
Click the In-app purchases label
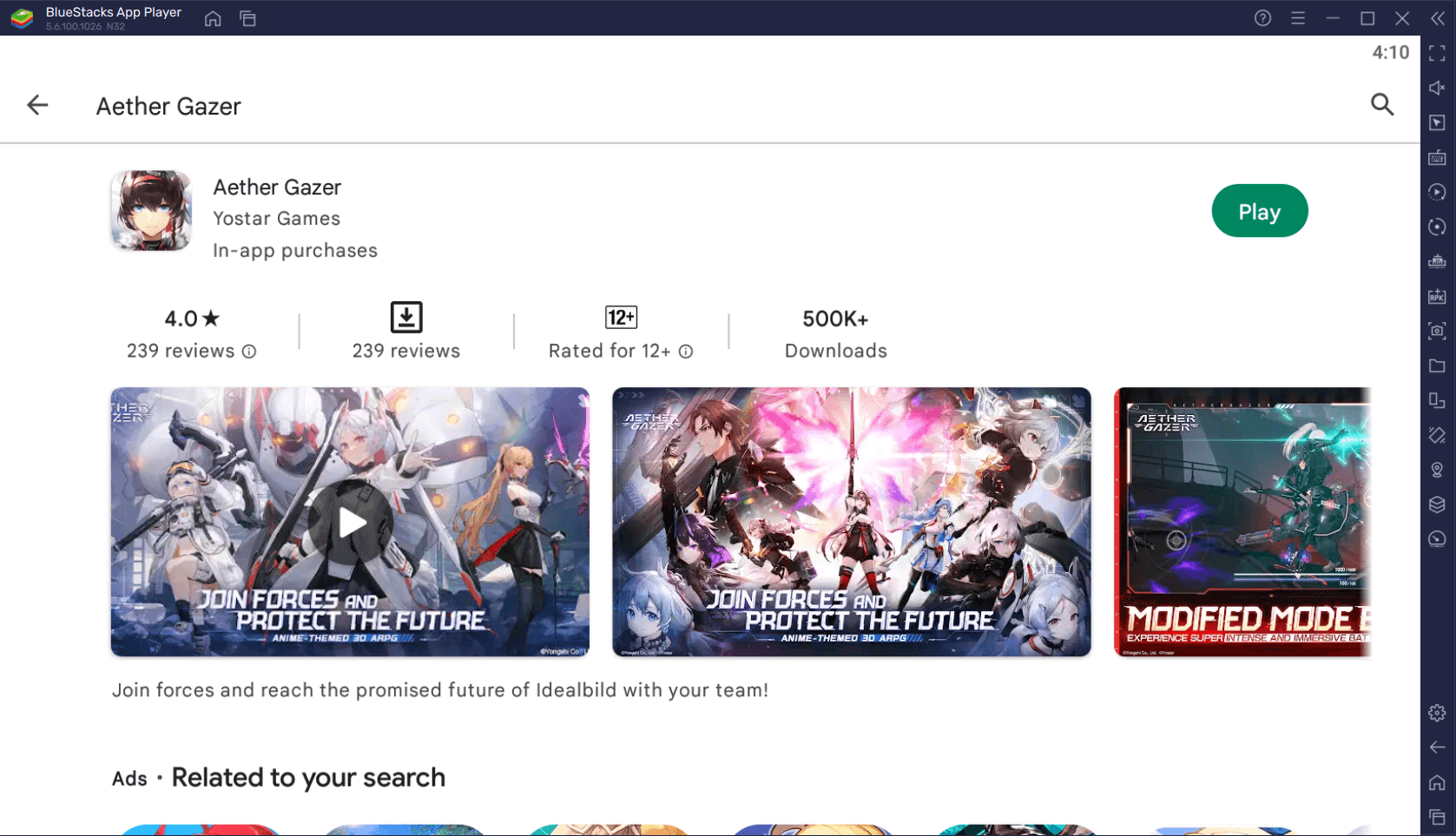[295, 251]
